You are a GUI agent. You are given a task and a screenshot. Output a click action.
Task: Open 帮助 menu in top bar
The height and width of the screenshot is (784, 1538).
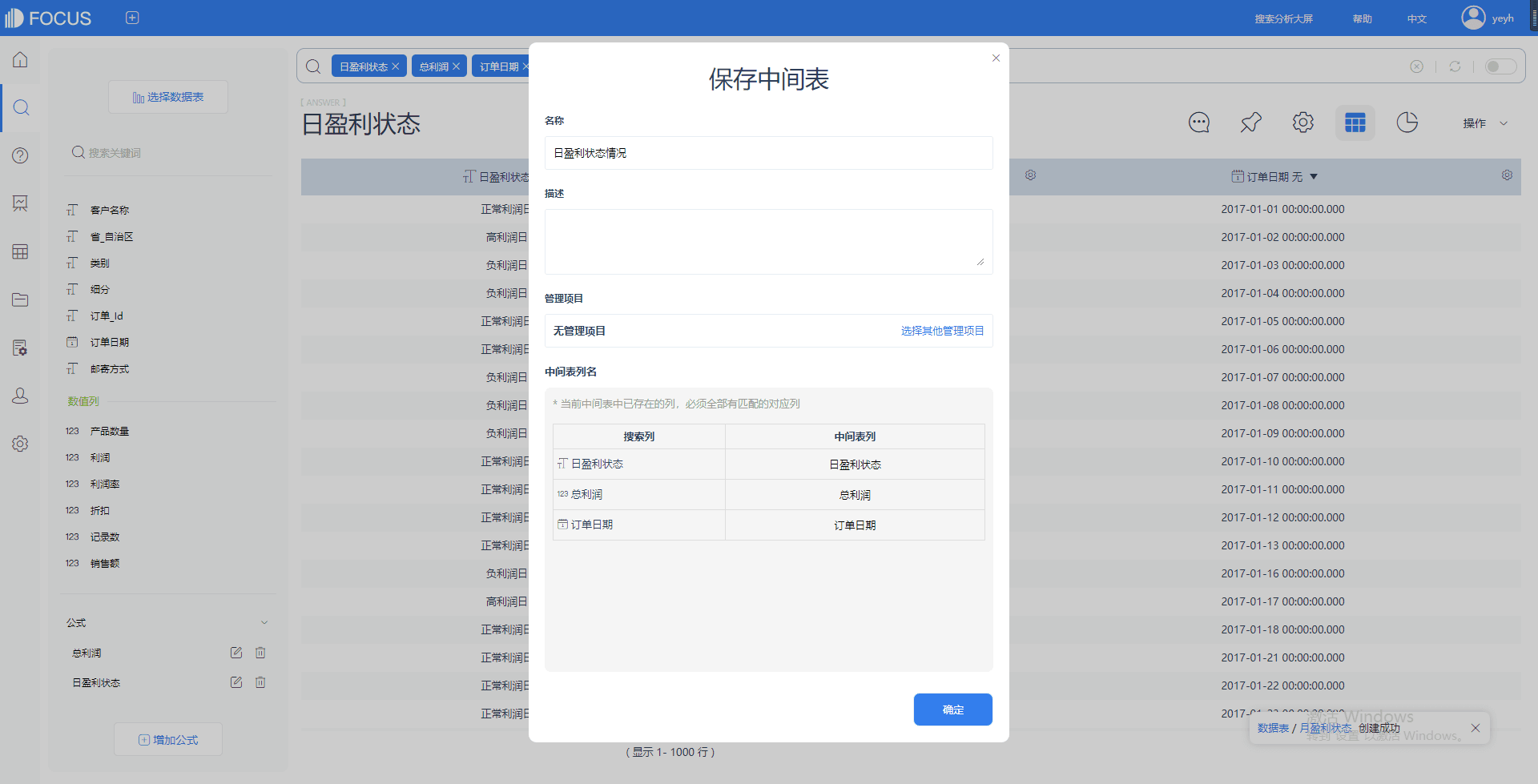[x=1362, y=18]
